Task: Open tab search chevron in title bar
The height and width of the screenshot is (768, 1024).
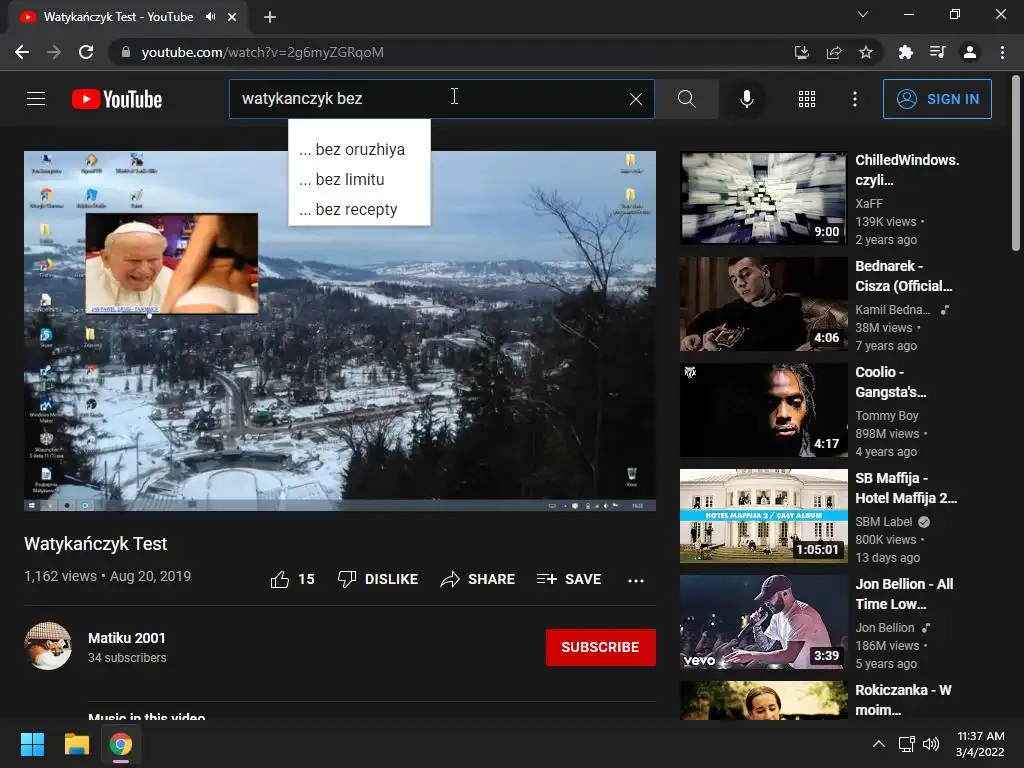Action: click(863, 14)
